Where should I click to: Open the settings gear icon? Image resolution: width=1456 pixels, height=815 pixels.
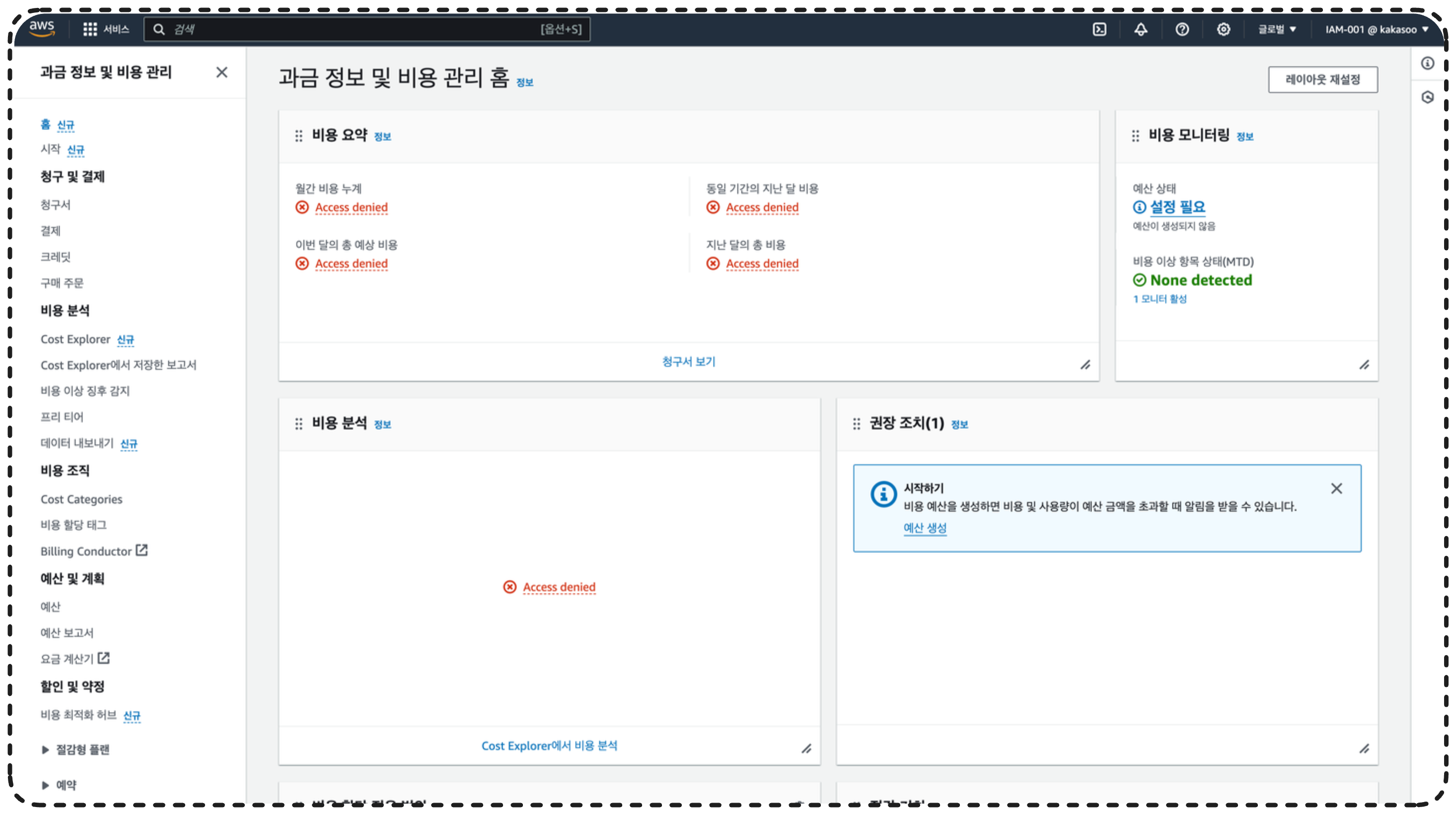(1223, 29)
